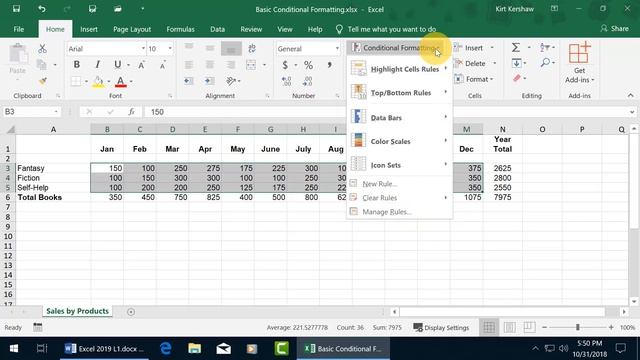Decrease font size with the small A icon
The height and width of the screenshot is (360, 640).
(x=162, y=65)
